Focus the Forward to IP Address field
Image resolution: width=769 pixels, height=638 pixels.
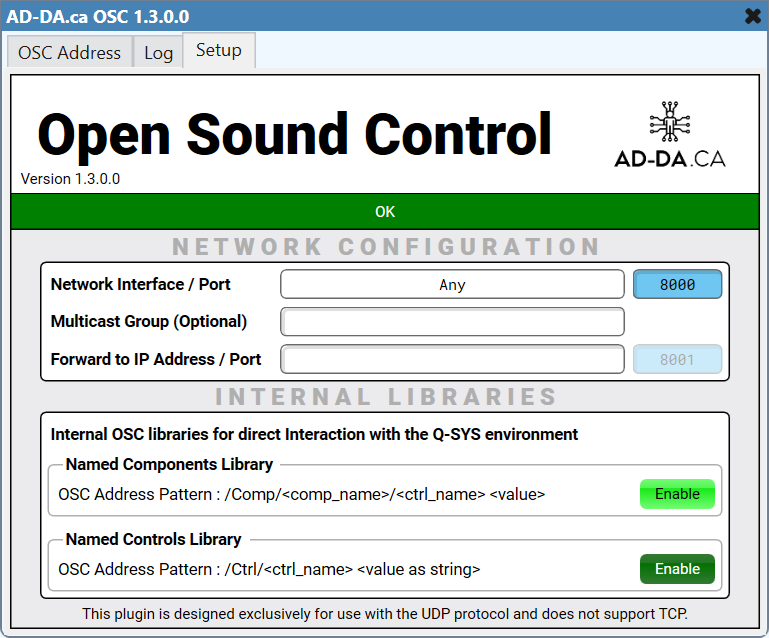coord(452,359)
